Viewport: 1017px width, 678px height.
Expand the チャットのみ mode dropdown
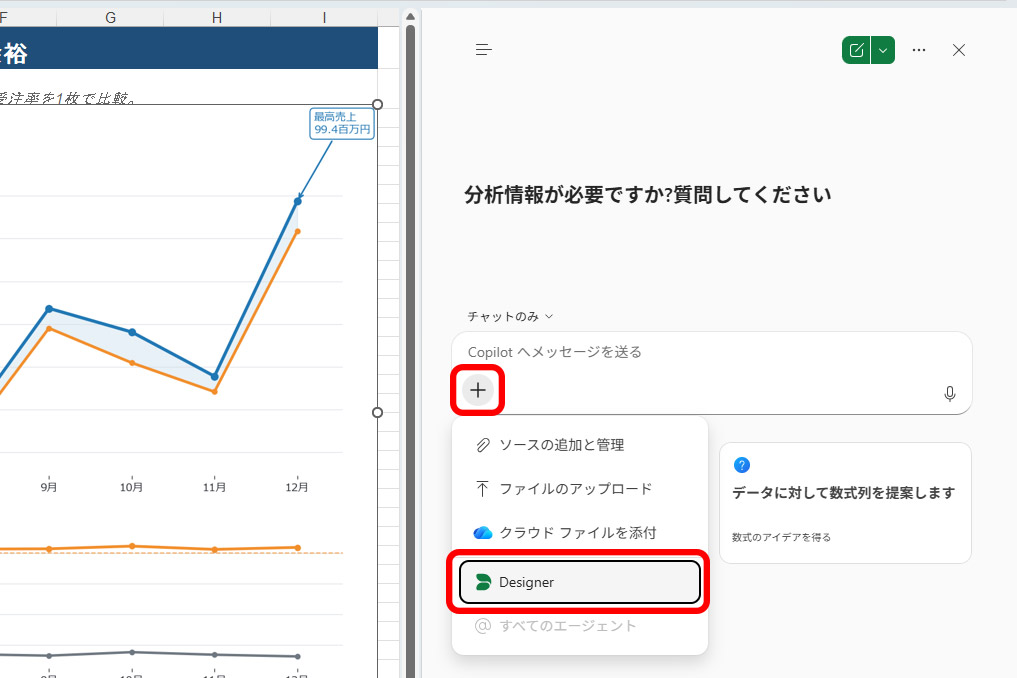pos(510,317)
